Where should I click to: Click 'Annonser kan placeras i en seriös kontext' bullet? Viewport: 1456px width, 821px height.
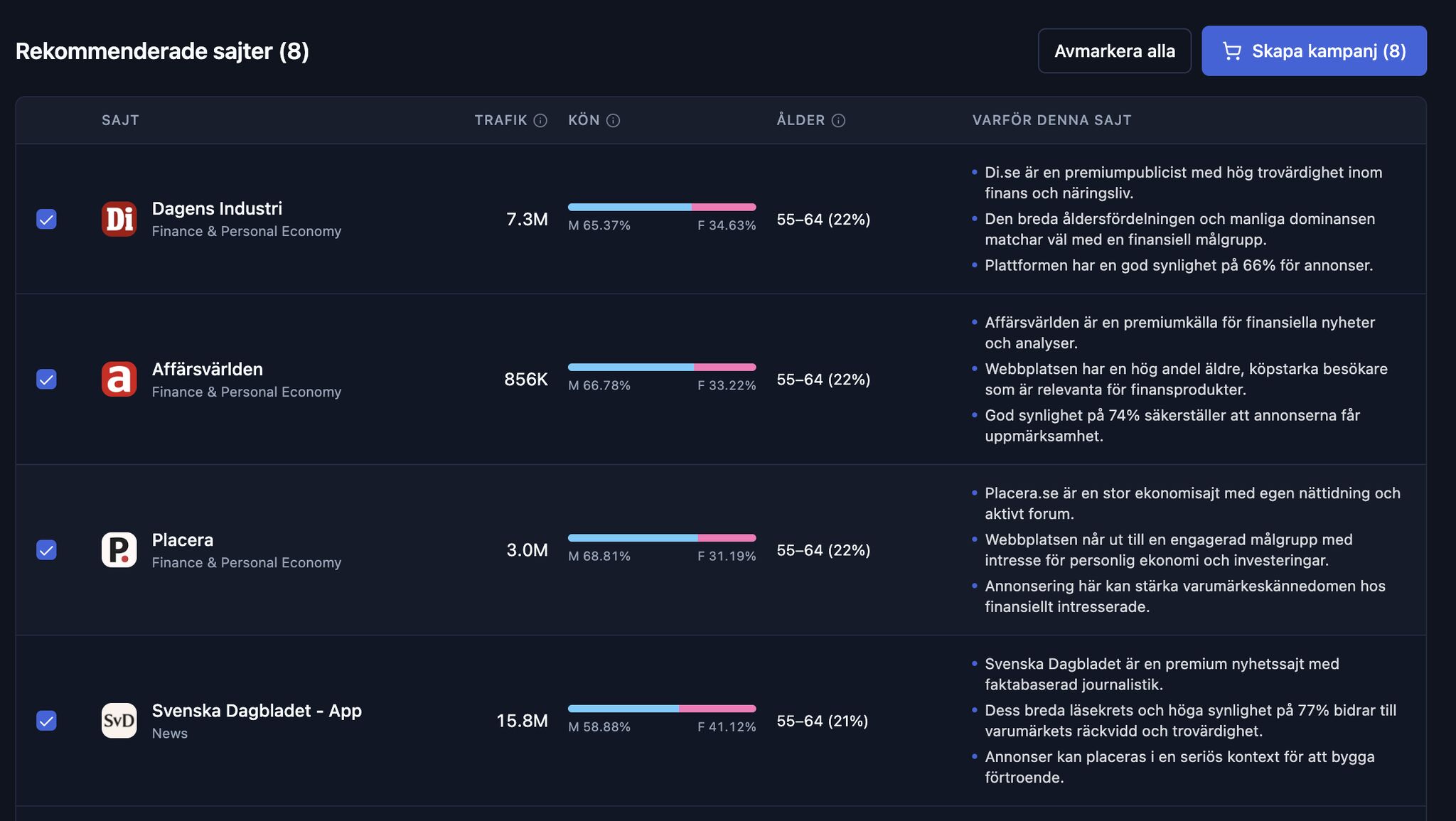1179,767
